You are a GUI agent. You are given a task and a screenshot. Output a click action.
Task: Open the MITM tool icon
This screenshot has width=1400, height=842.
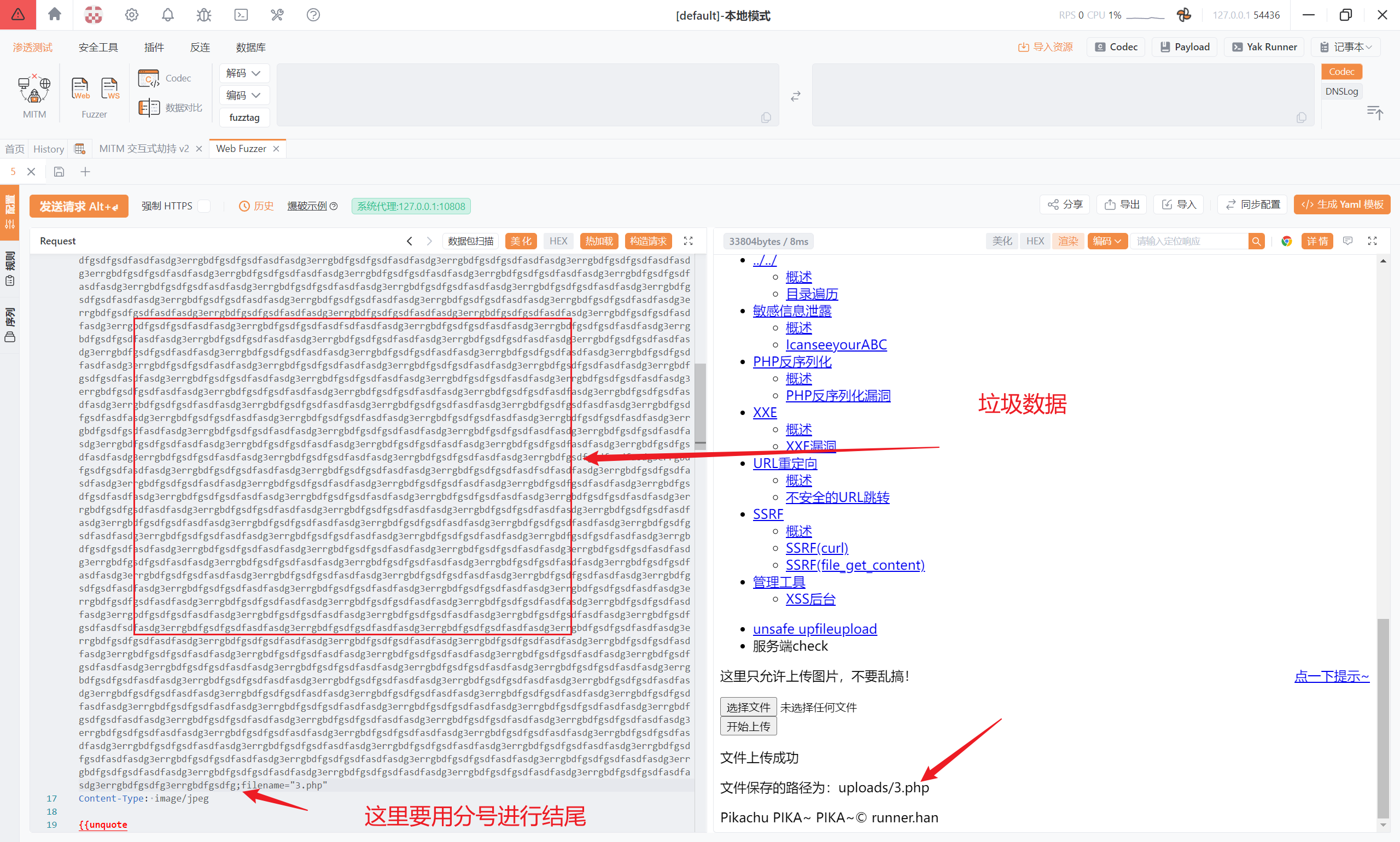pyautogui.click(x=34, y=90)
